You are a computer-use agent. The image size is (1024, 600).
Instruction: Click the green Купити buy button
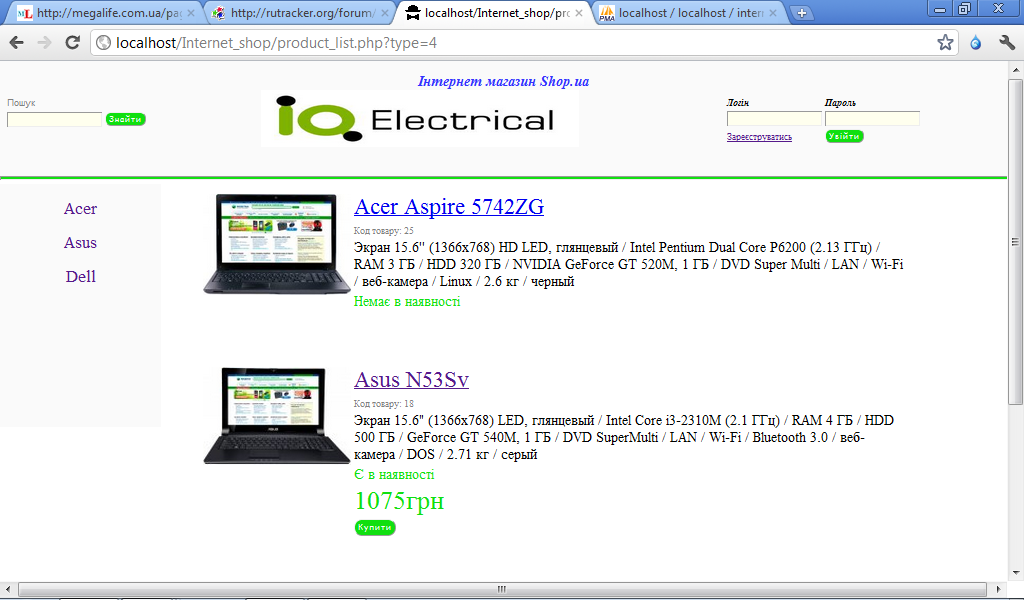[x=375, y=528]
